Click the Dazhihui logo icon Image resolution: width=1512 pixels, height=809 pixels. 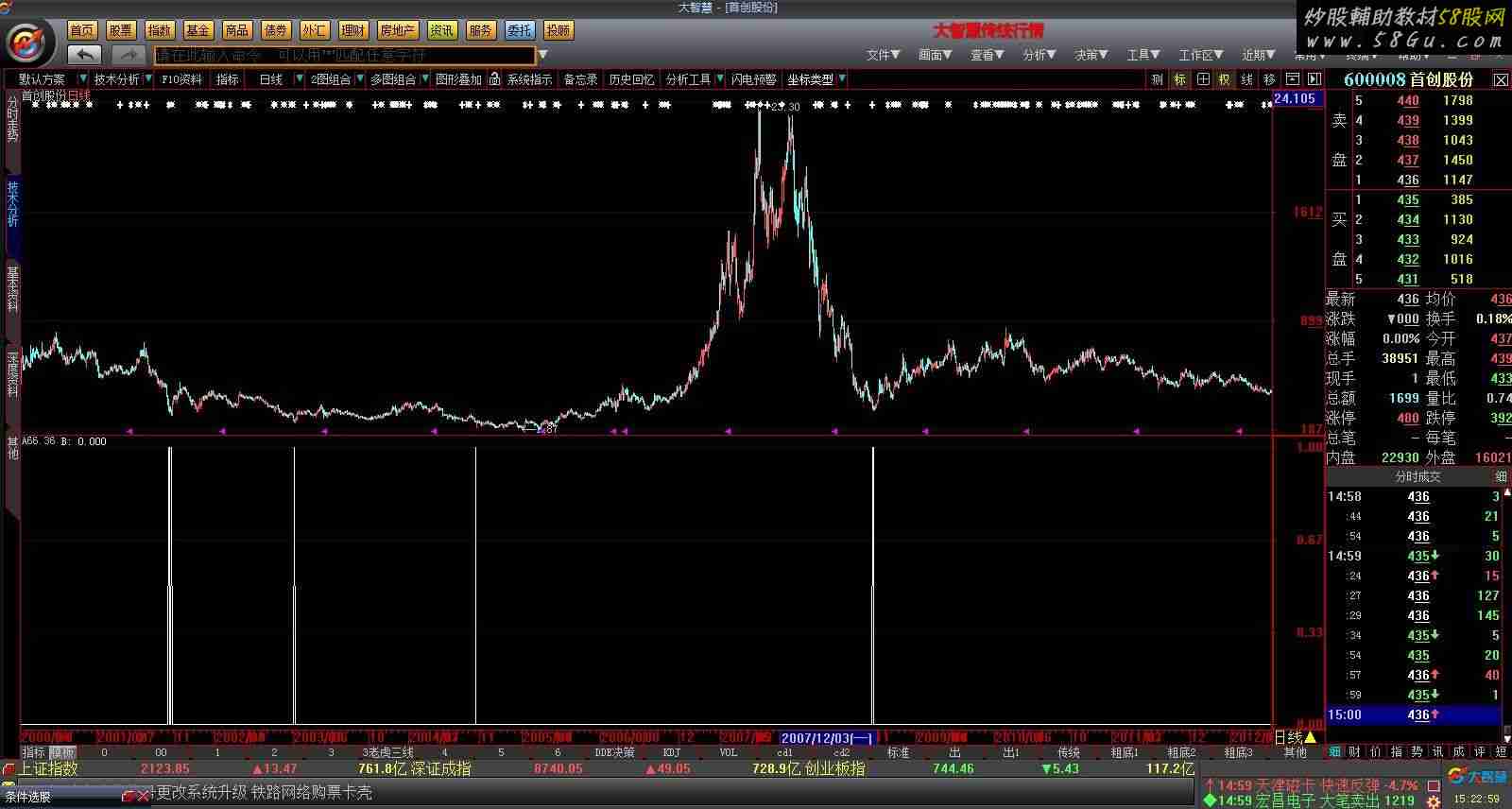[28, 43]
